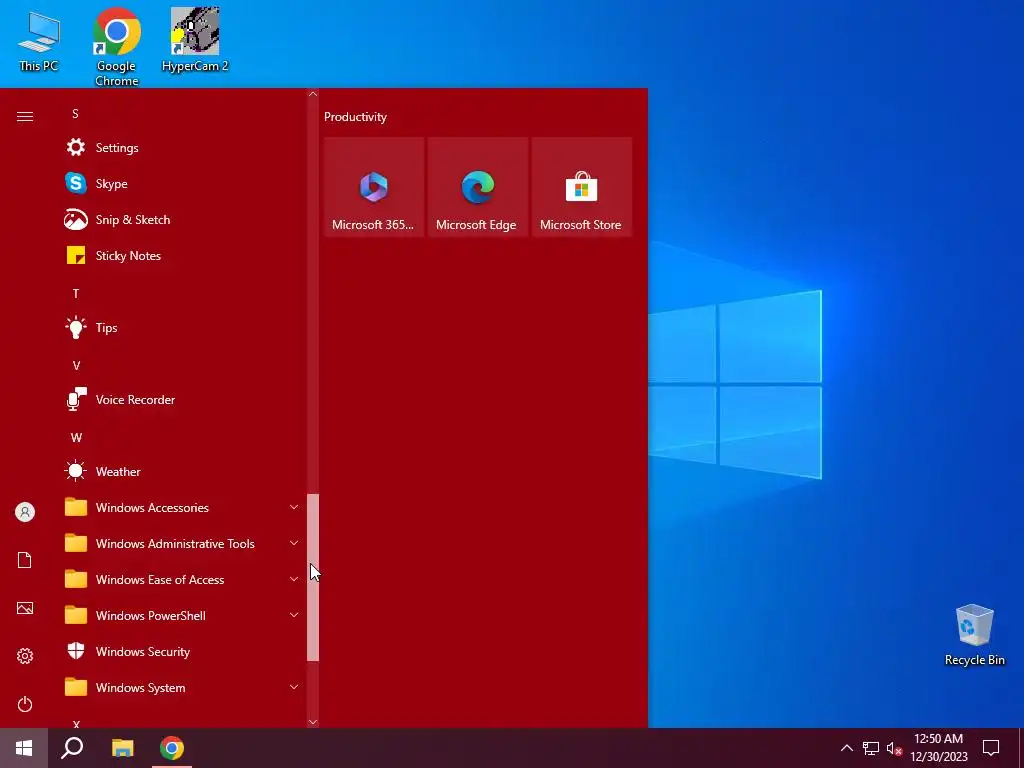Viewport: 1024px width, 768px height.
Task: Open File Explorer from taskbar
Action: point(122,748)
